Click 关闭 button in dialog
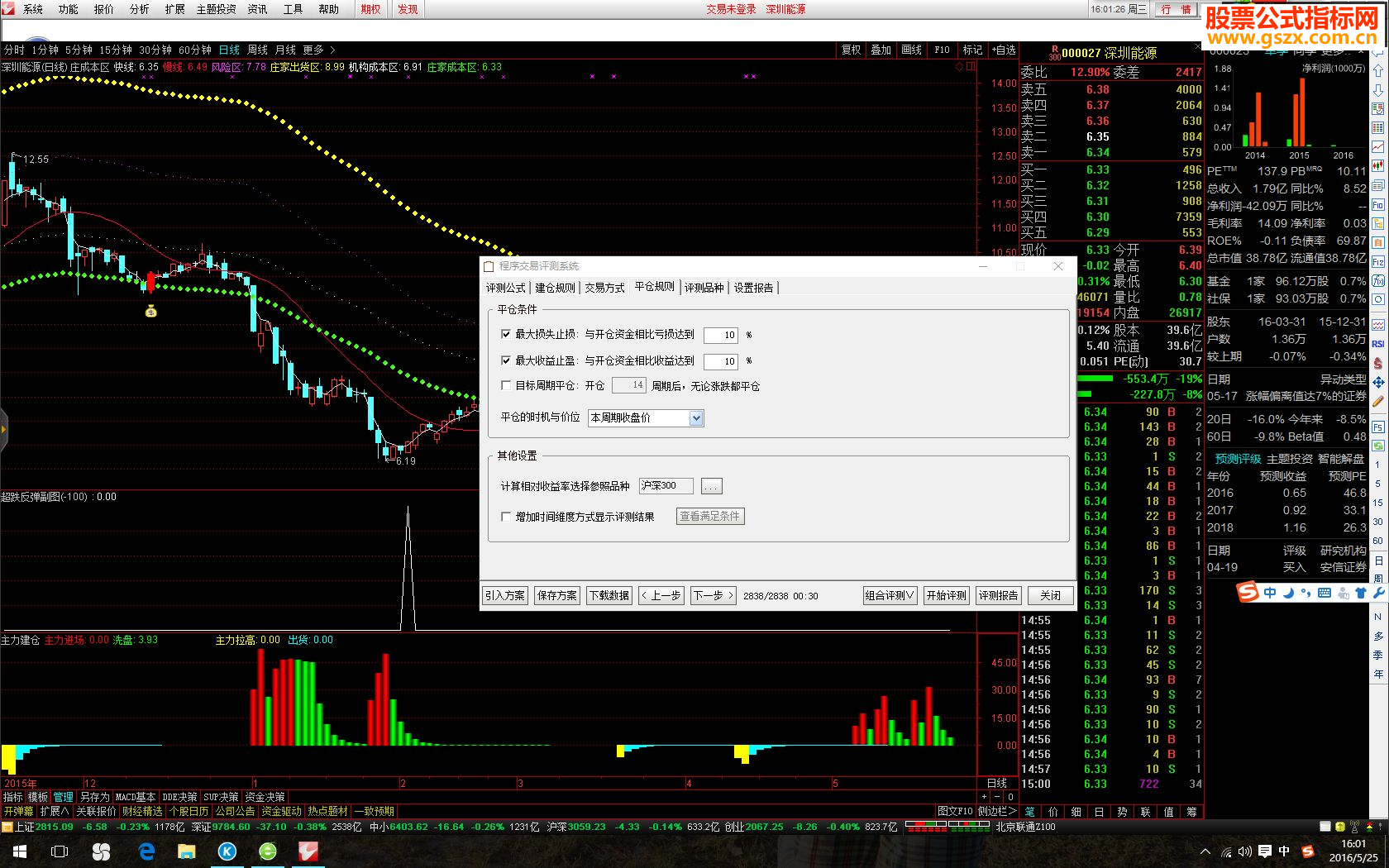Screen dimensions: 1389x868 tap(1050, 595)
